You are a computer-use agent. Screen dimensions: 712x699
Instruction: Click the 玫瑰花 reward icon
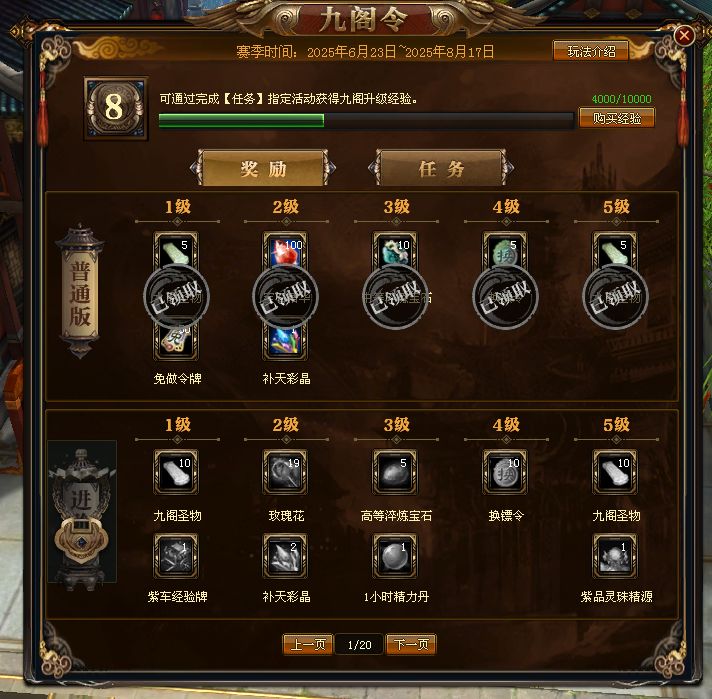click(x=285, y=472)
